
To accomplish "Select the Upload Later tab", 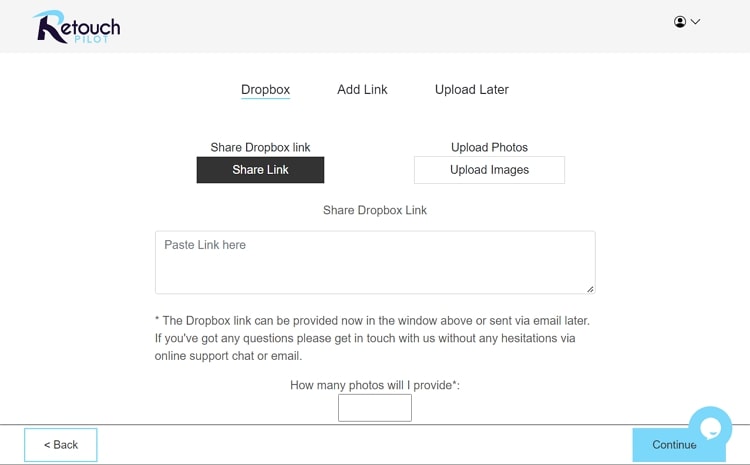I will pos(472,89).
